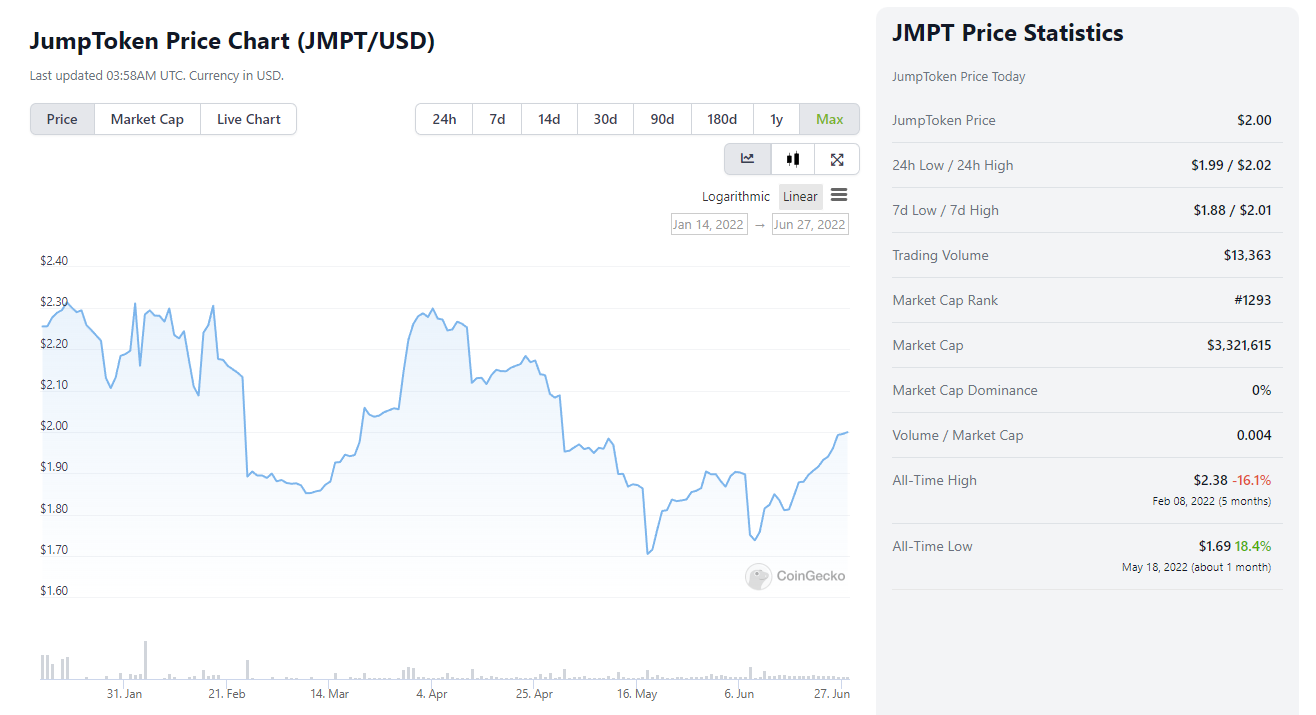Click the 31. Jan x-axis label
1316x715 pixels.
(124, 694)
